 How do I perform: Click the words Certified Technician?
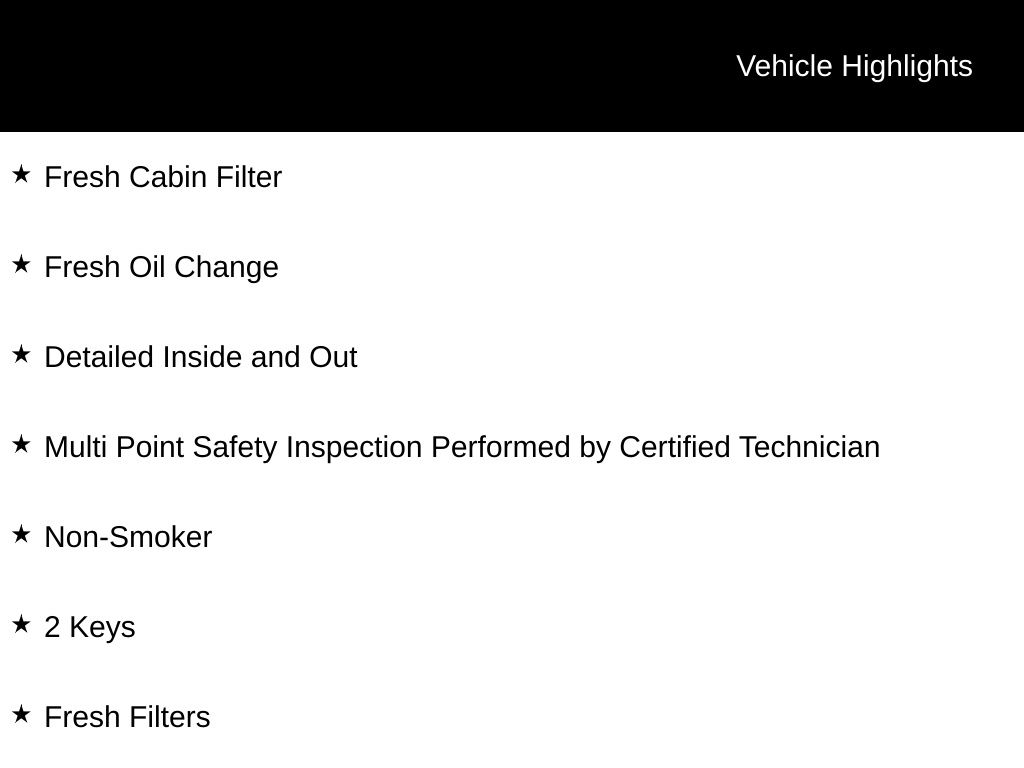[x=749, y=447]
